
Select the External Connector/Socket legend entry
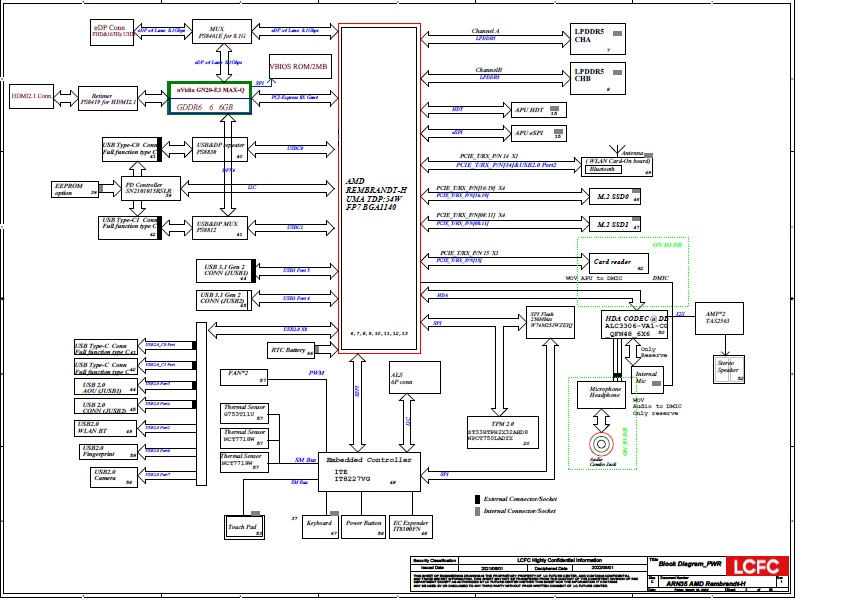[516, 499]
